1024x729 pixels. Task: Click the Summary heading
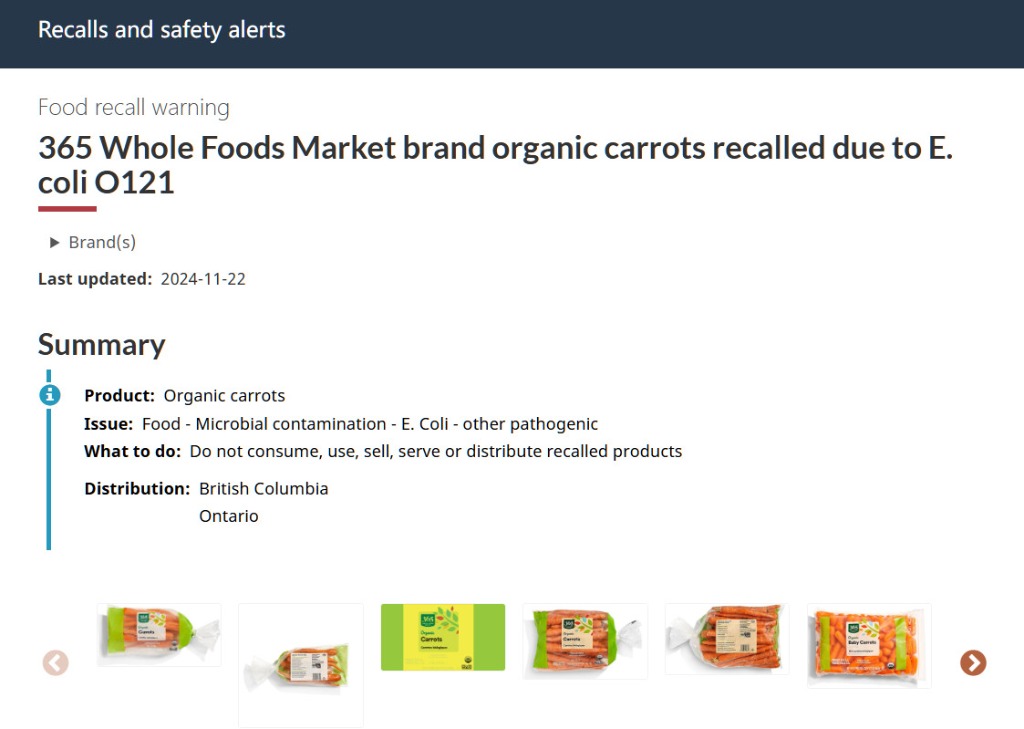tap(101, 345)
